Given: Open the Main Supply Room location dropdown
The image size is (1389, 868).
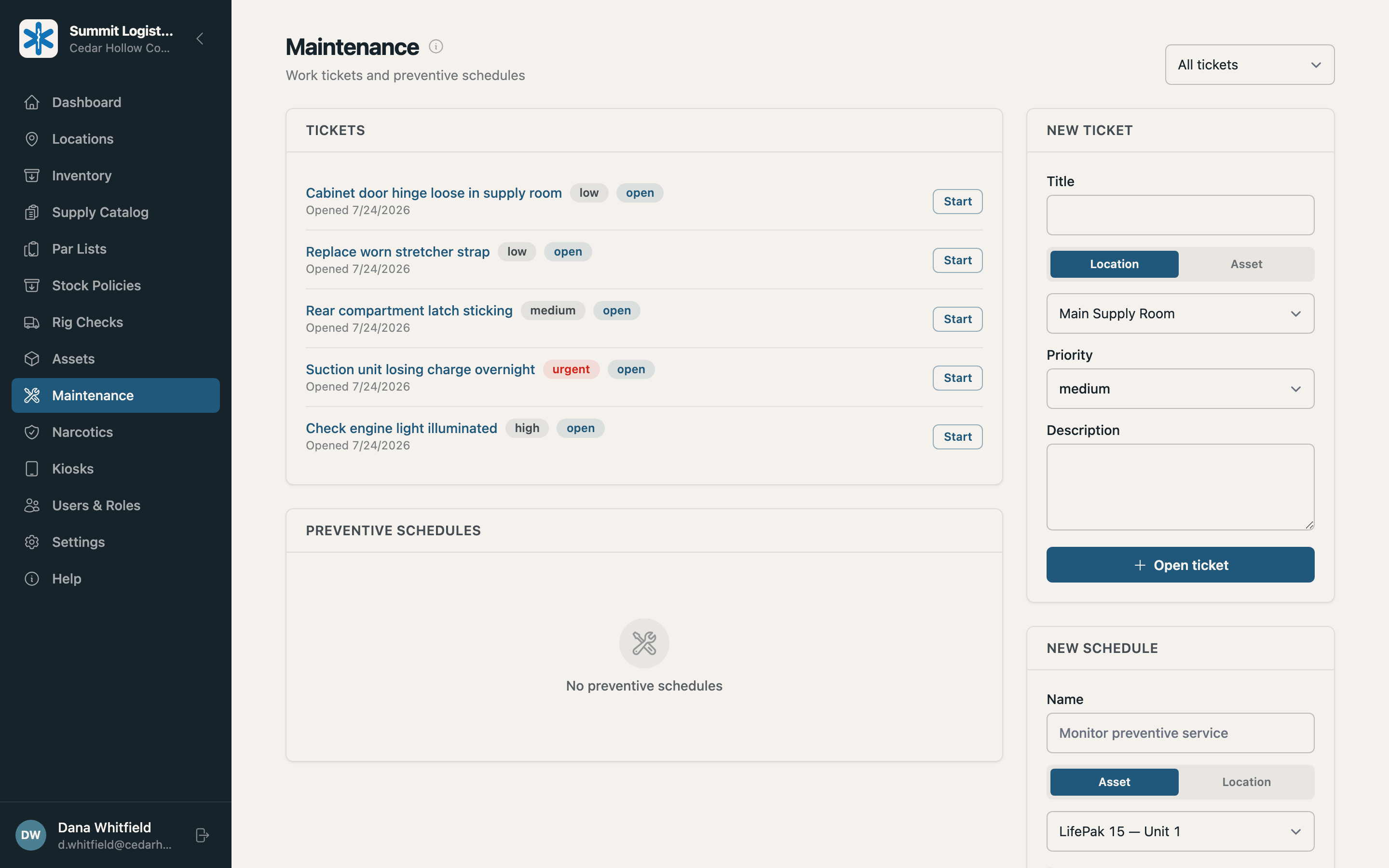Looking at the screenshot, I should [x=1180, y=313].
